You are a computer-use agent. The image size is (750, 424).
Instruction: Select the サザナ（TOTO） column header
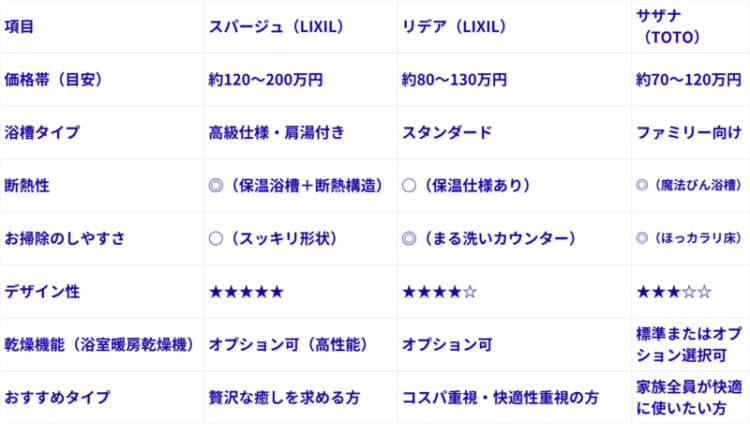674,27
